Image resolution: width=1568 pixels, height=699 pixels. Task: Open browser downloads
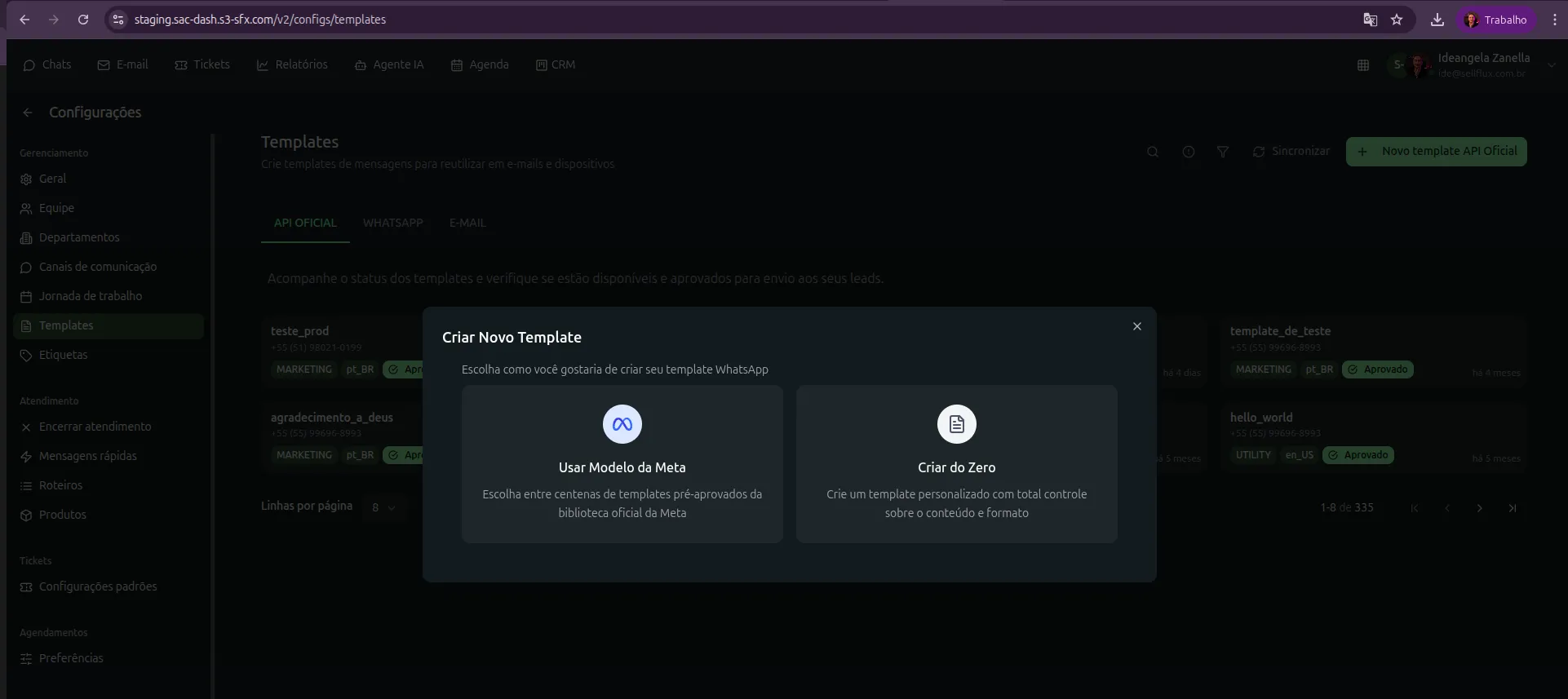1437,20
